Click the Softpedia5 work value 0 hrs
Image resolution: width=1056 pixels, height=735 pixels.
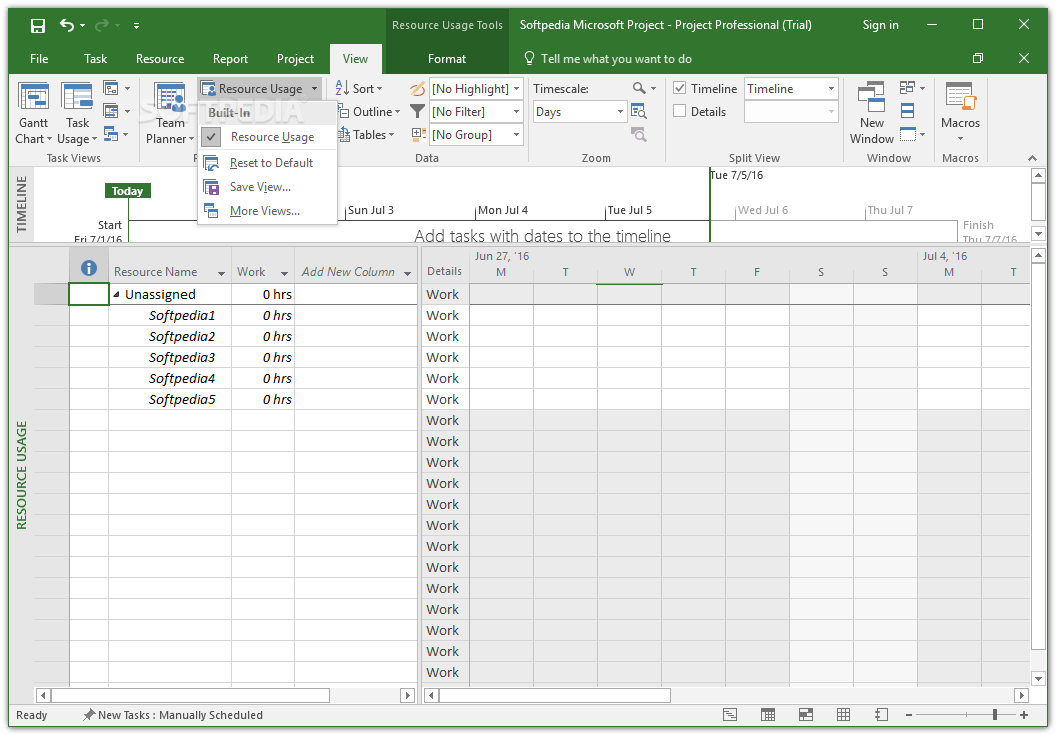[x=277, y=400]
